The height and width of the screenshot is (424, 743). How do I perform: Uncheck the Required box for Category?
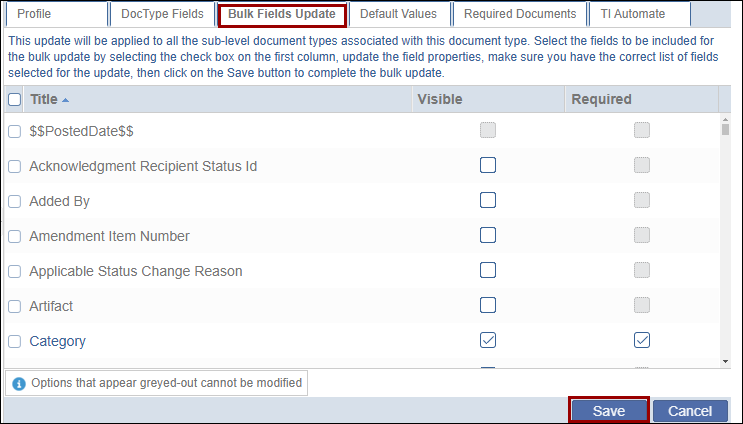[642, 341]
